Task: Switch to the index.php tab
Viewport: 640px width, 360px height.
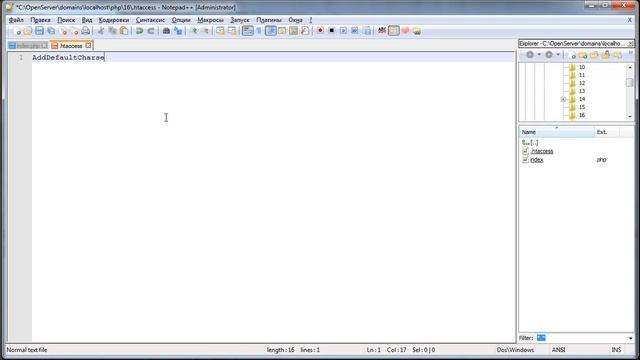Action: (x=28, y=46)
